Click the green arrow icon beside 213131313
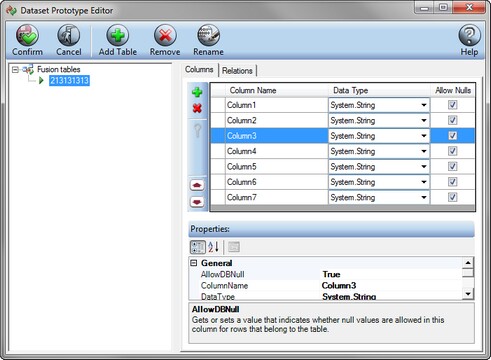This screenshot has width=491, height=360. coord(41,80)
